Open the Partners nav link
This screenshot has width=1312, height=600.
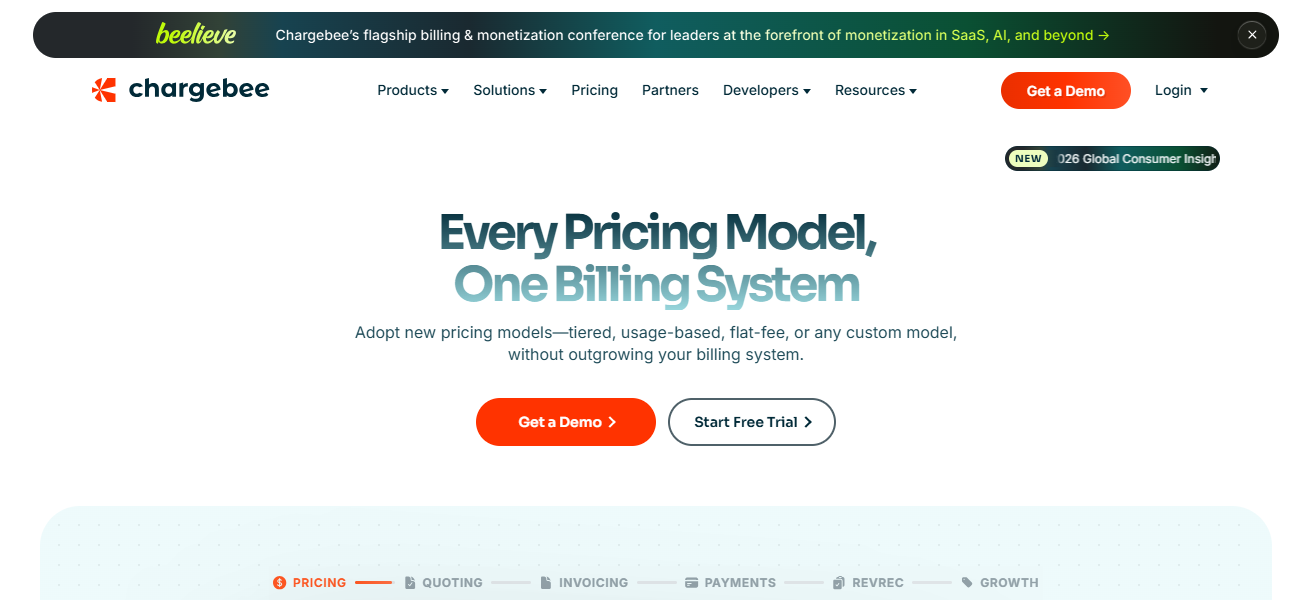(670, 90)
